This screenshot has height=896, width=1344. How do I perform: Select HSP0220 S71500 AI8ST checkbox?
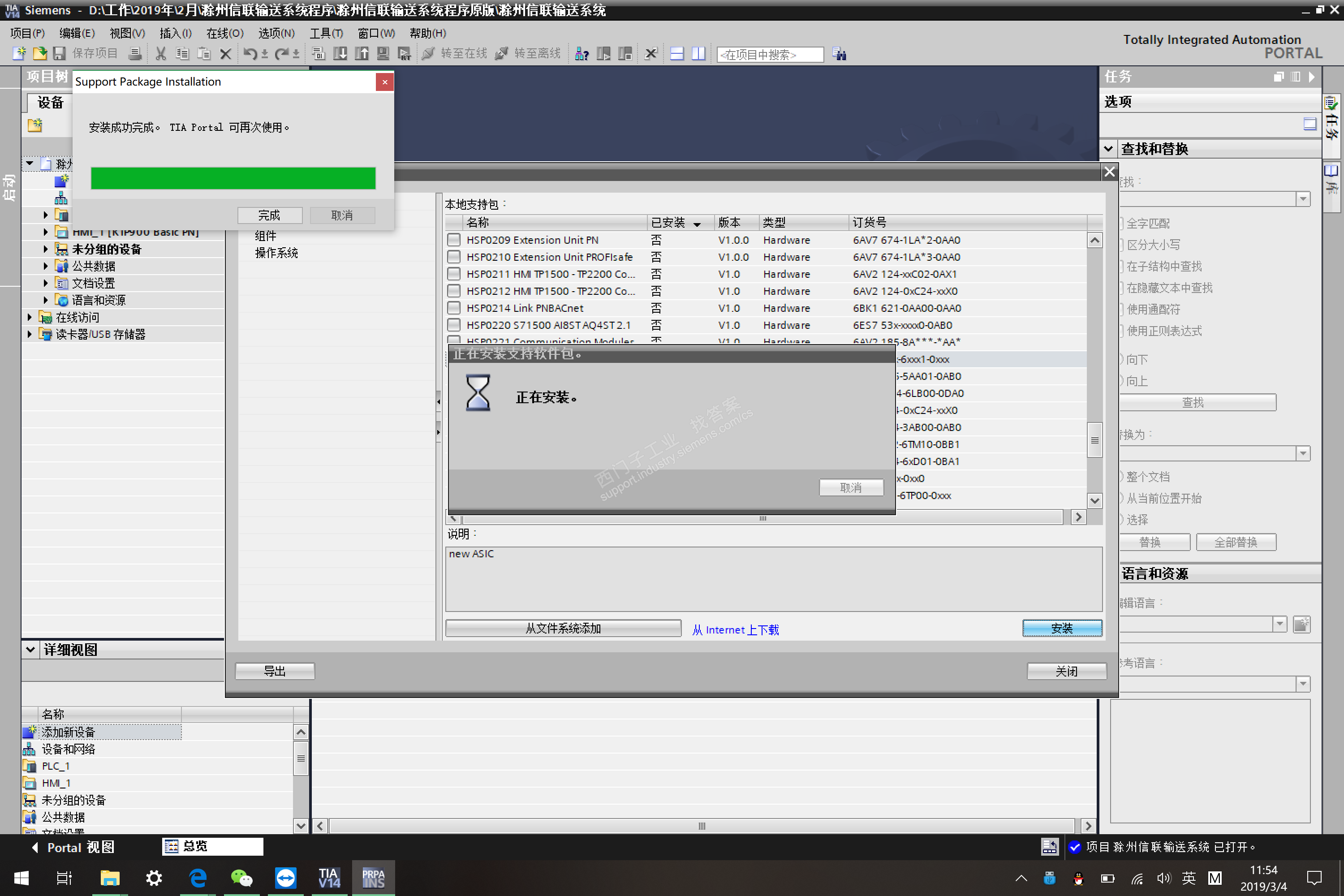coord(454,325)
